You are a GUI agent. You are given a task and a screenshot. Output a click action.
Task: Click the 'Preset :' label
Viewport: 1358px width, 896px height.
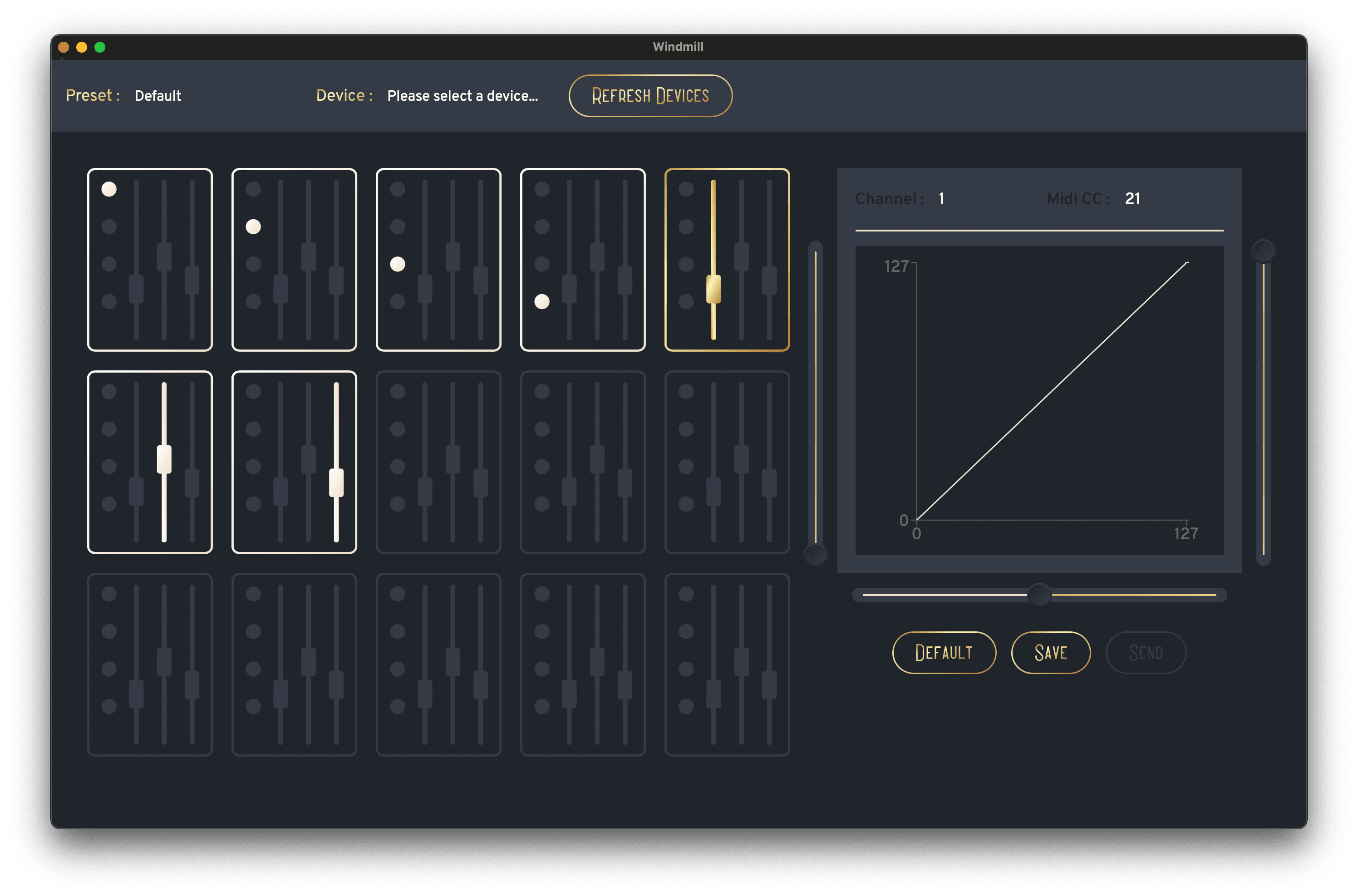tap(93, 95)
